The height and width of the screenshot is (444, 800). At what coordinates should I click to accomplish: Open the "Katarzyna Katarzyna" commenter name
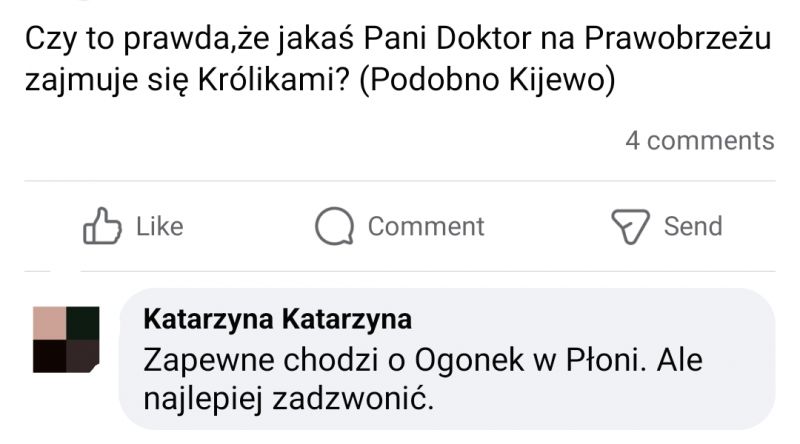(278, 320)
